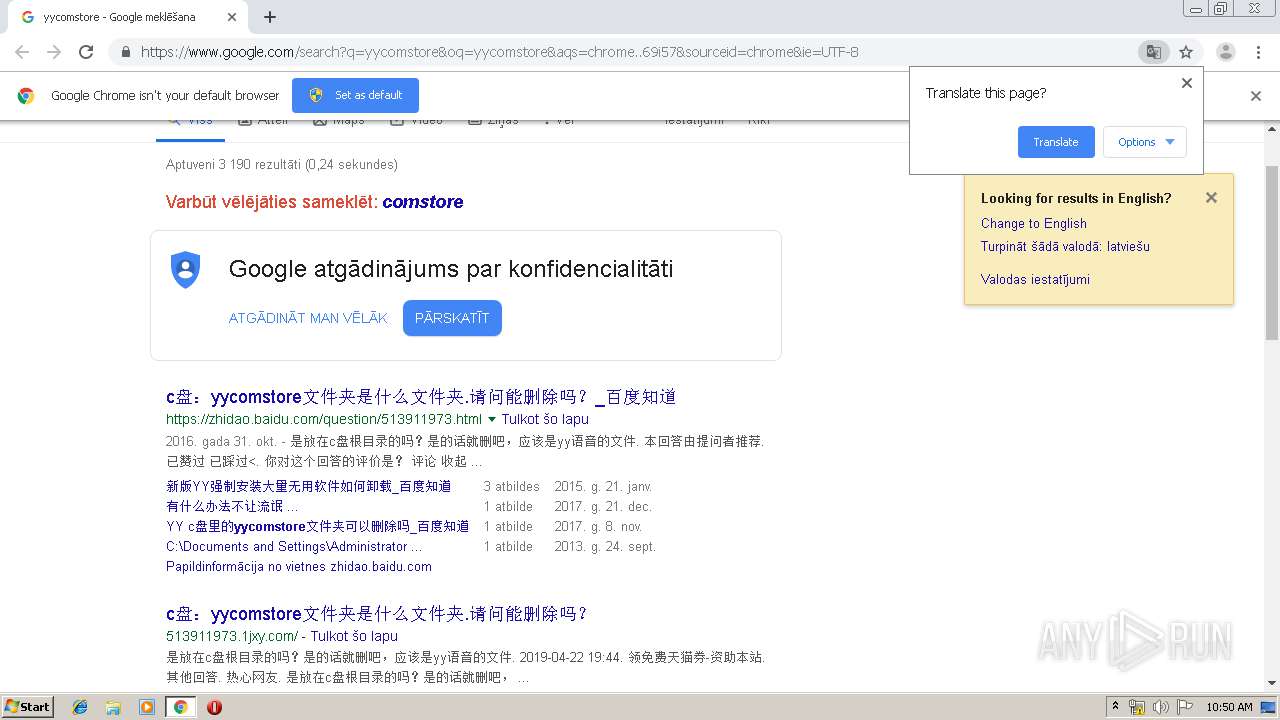This screenshot has height=720, width=1280.
Task: Expand the arrow next to zhidao.baidu.com URL
Action: tap(492, 420)
